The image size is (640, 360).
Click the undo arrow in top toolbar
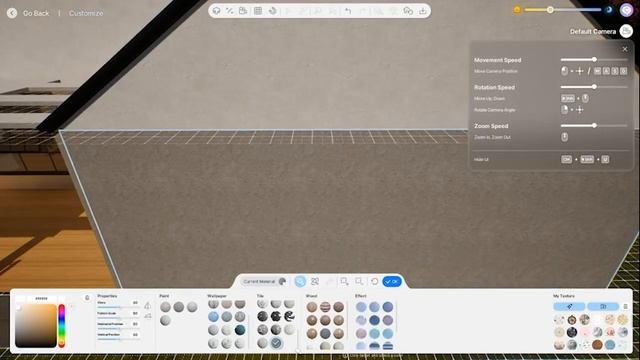[x=348, y=11]
